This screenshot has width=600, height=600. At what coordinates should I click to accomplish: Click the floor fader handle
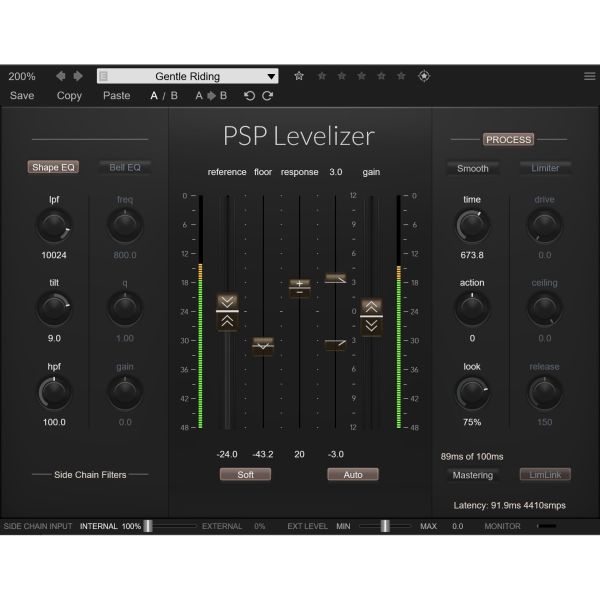263,346
